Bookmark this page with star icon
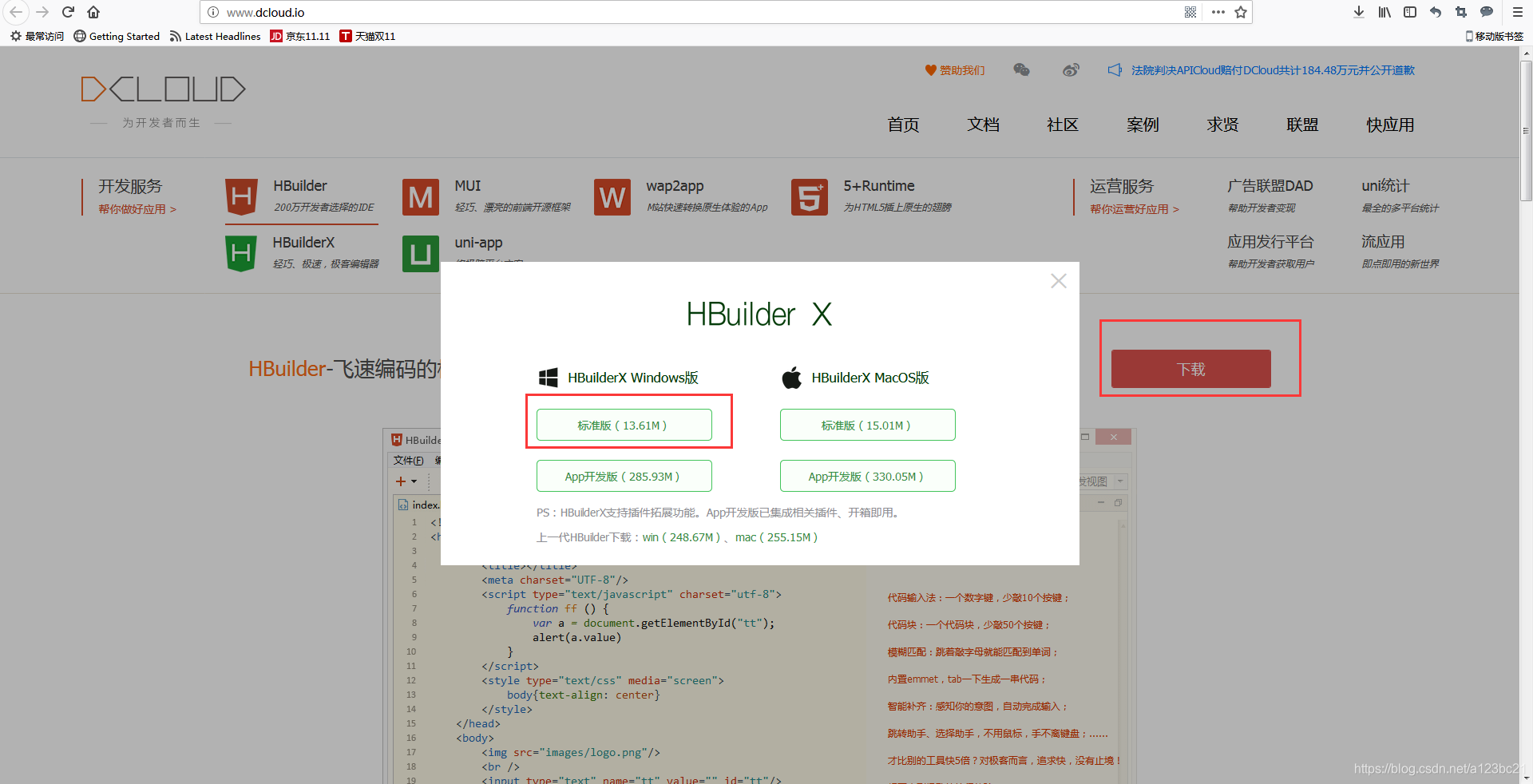 pos(1241,12)
